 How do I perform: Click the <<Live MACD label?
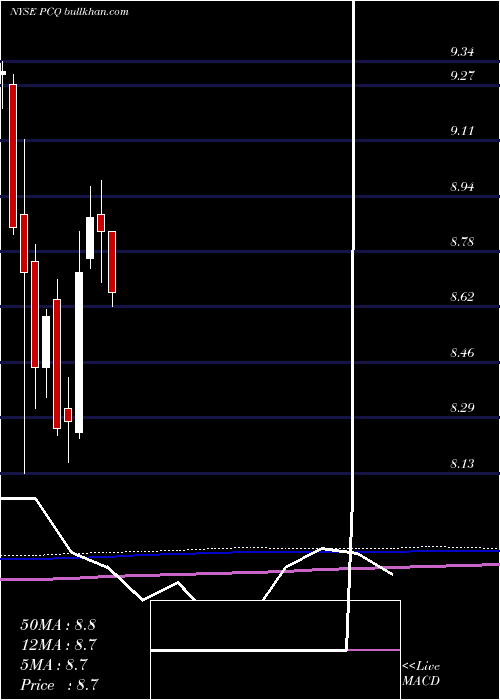(421, 673)
